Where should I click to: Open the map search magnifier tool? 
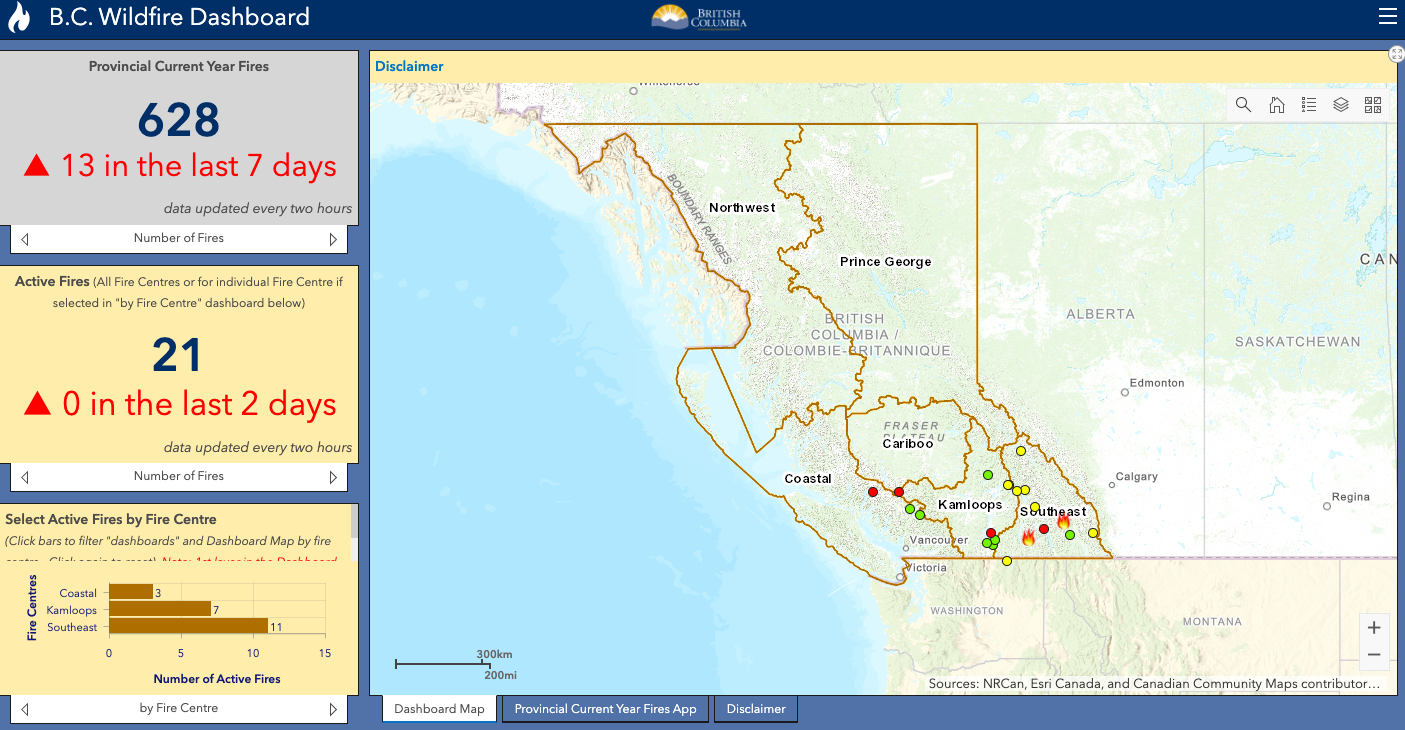coord(1243,105)
